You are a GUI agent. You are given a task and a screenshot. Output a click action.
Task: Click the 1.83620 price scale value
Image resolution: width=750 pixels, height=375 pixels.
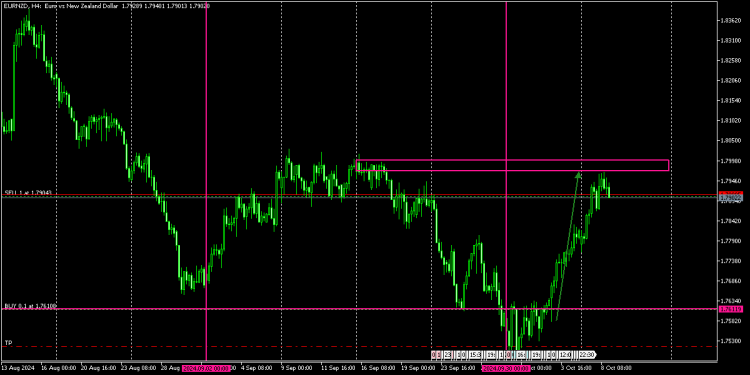click(731, 21)
